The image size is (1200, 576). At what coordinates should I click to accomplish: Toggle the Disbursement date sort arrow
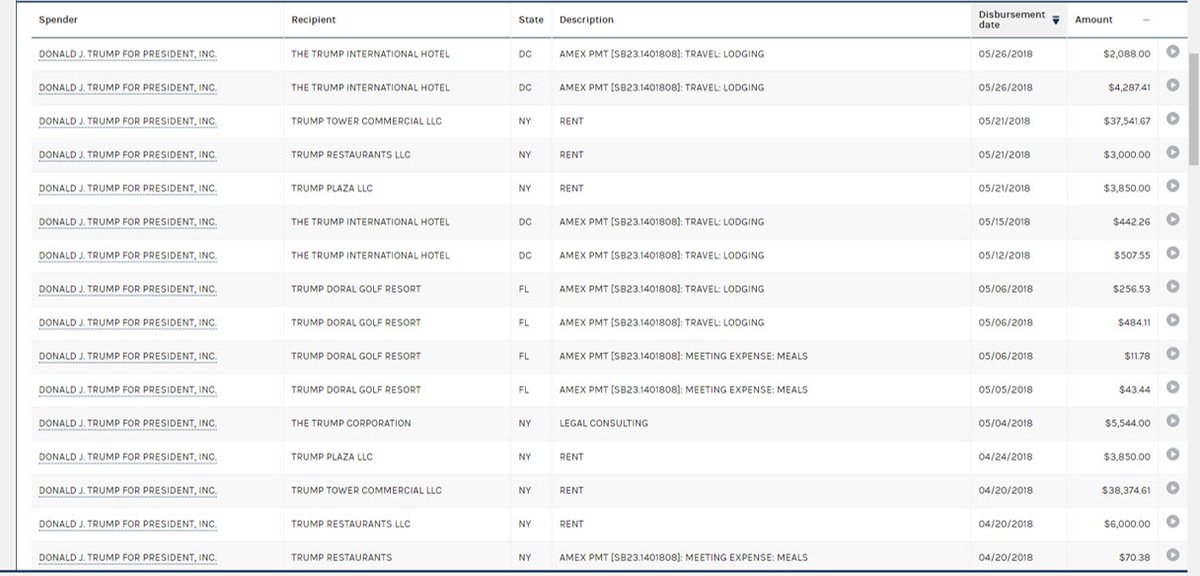pyautogui.click(x=1055, y=20)
